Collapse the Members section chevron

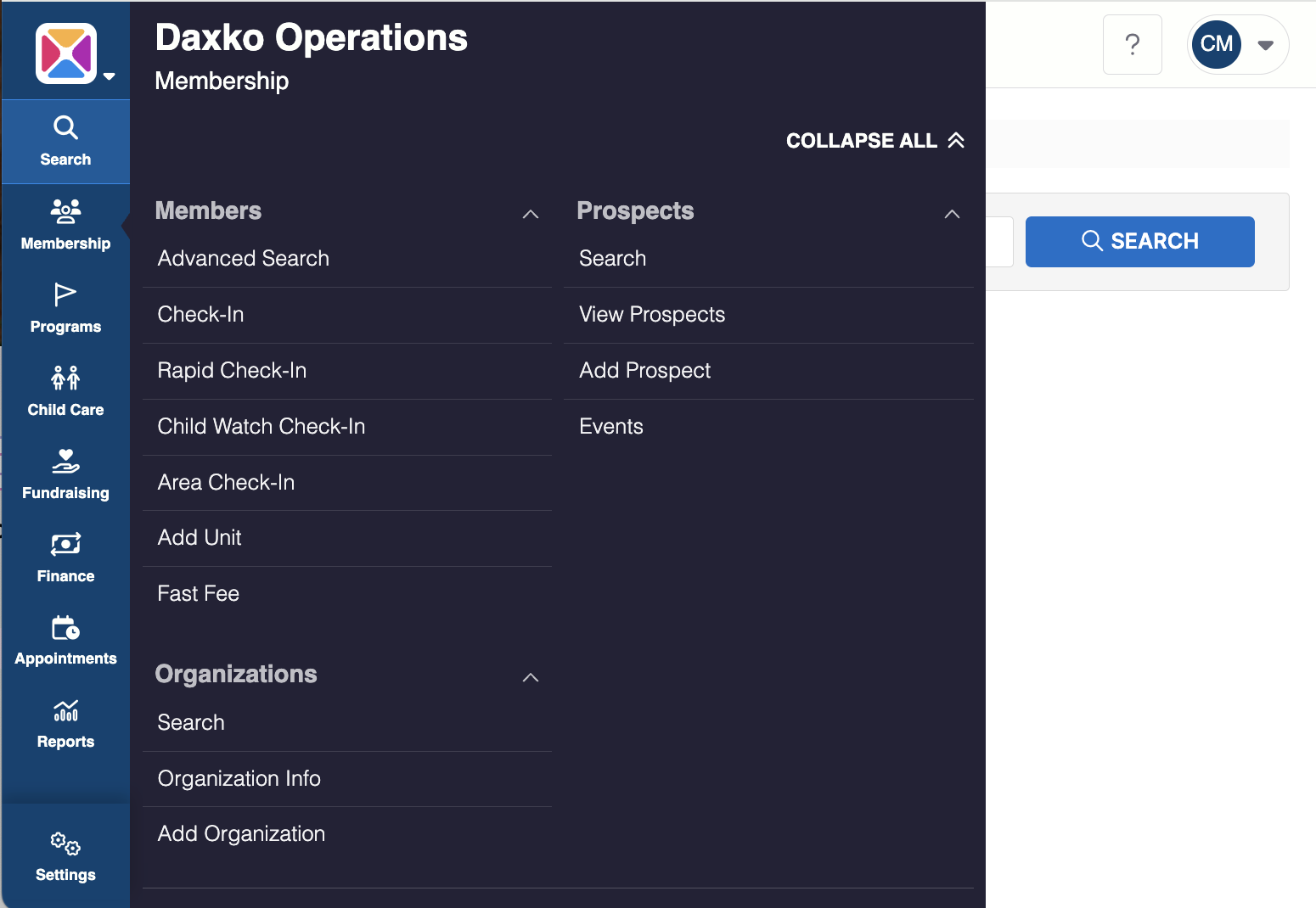pos(531,214)
